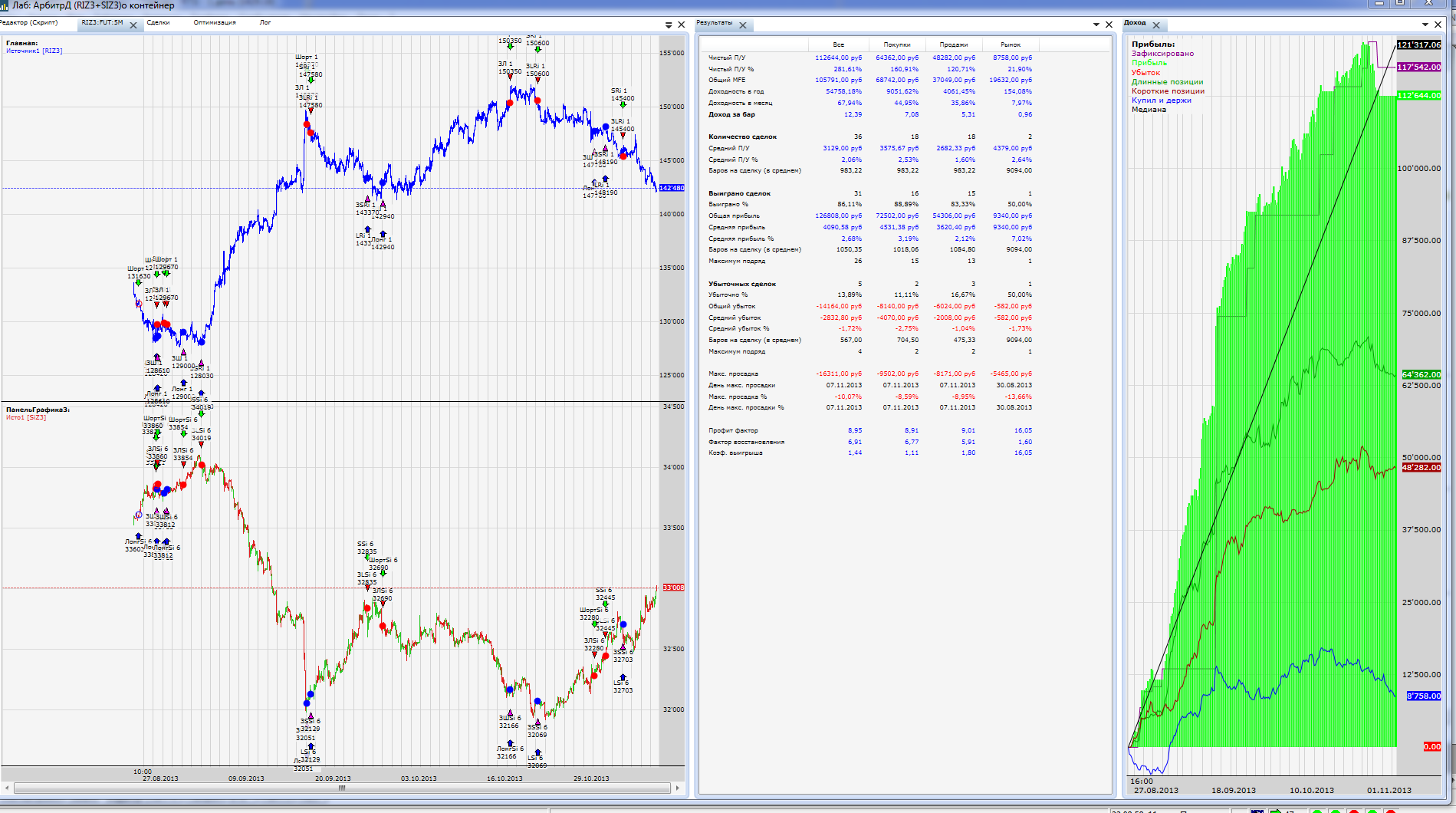Screen dimensions: 1456x813
Task: Click the 33'008 current price label
Action: pos(673,588)
